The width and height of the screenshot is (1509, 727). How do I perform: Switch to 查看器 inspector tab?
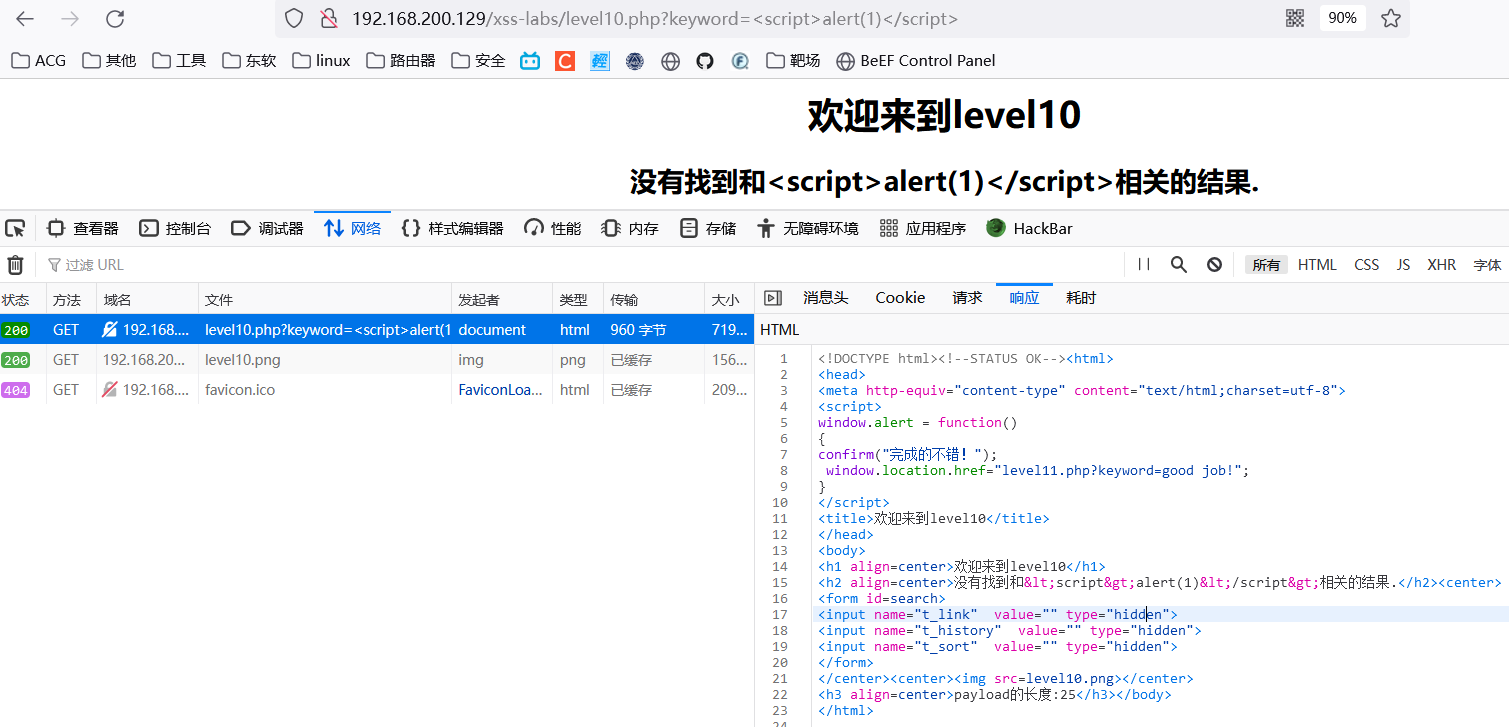[83, 229]
